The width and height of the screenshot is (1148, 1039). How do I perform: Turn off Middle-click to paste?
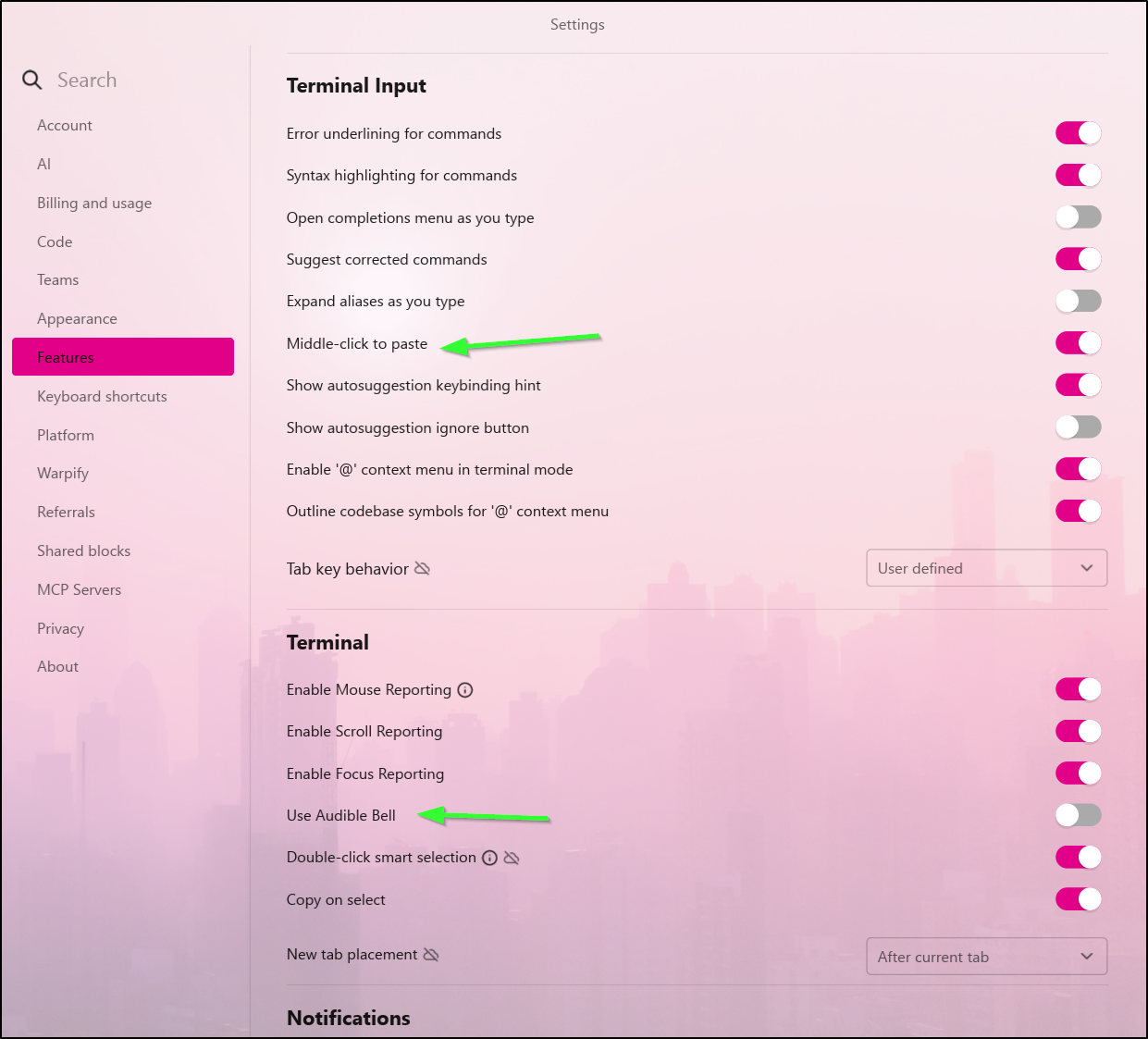[x=1078, y=342]
